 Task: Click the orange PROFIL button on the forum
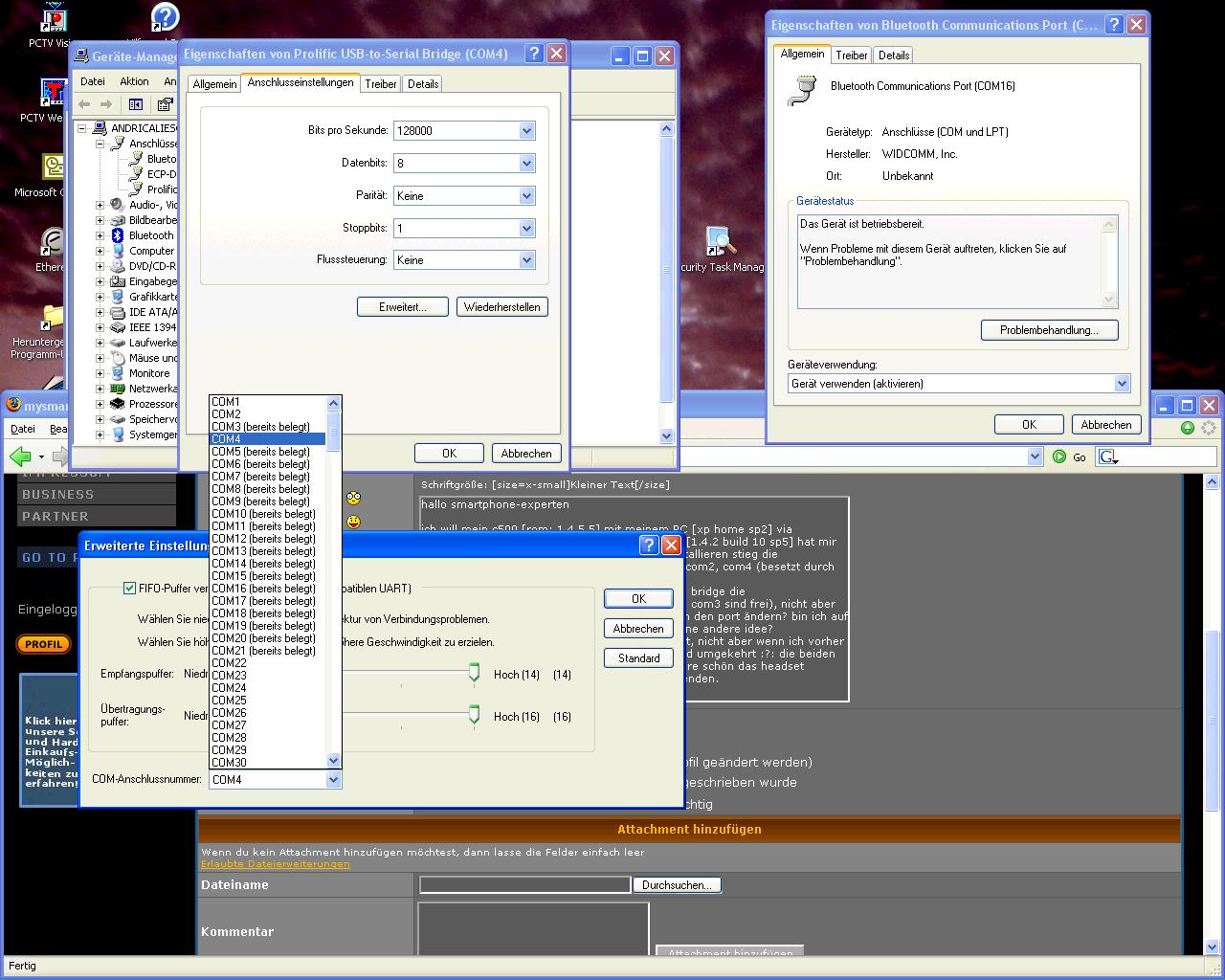coord(43,644)
